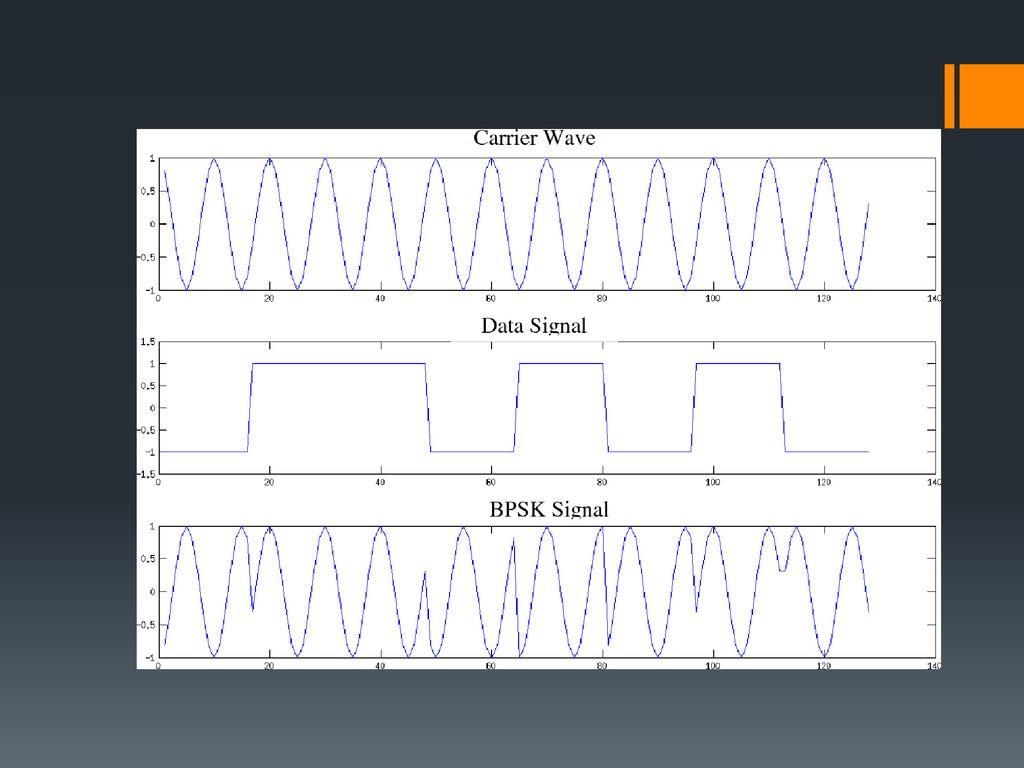The image size is (1024, 768).
Task: Select the Carrier Wave sine plot
Action: 547,224
